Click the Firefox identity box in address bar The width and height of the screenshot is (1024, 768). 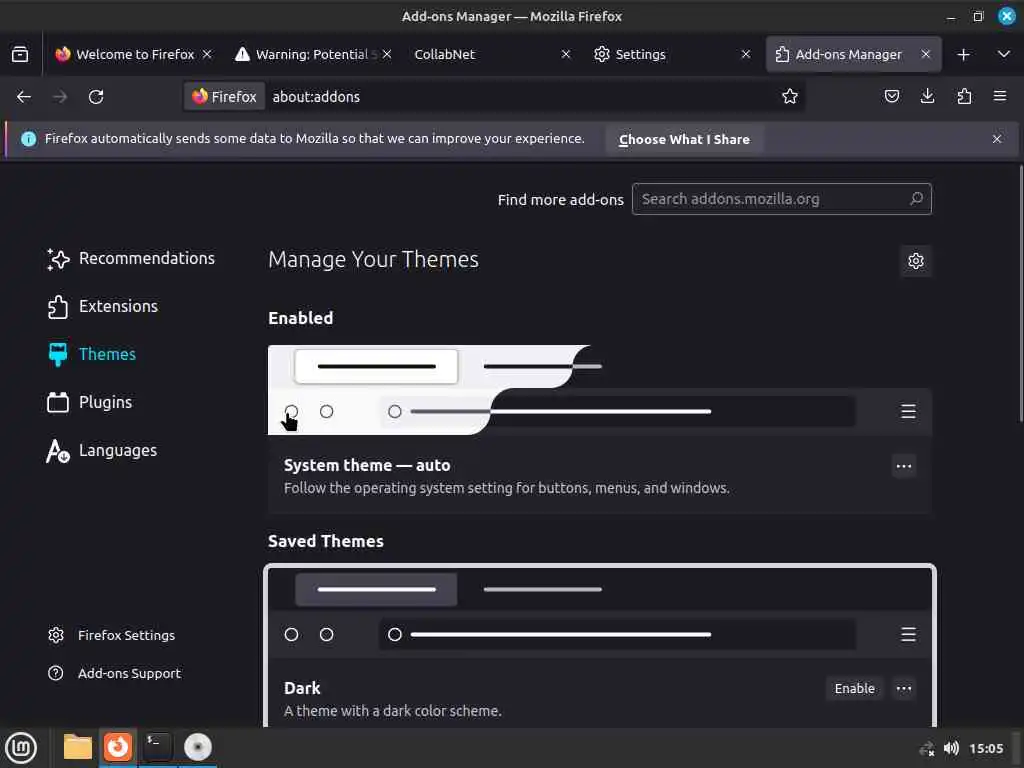coord(224,97)
